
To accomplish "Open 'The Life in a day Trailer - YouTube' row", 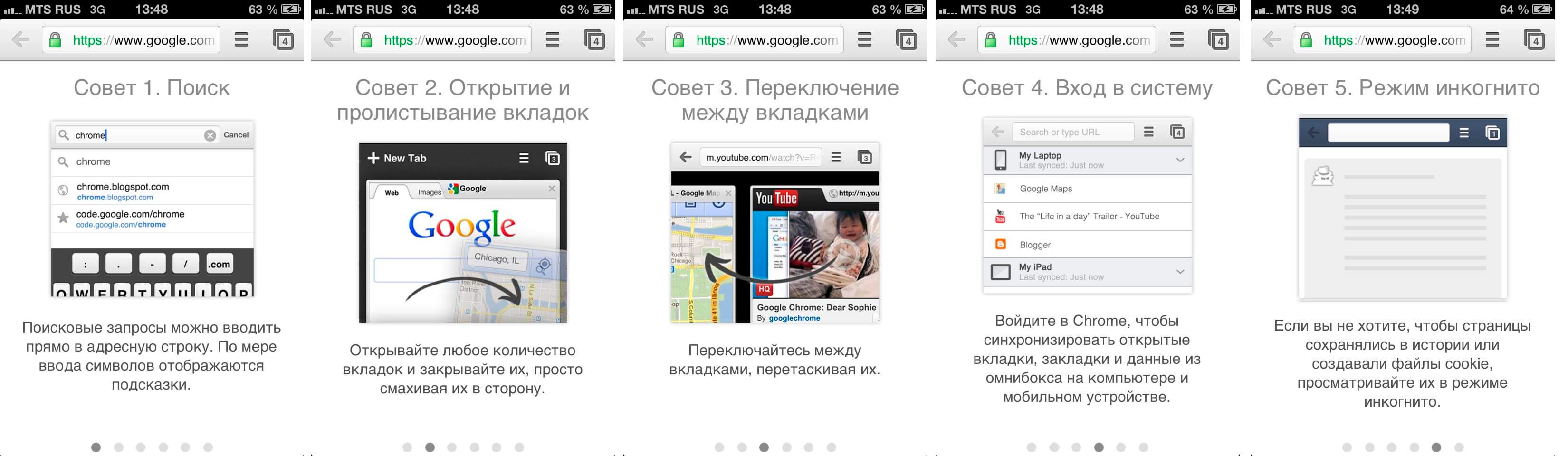I will pyautogui.click(x=1087, y=216).
